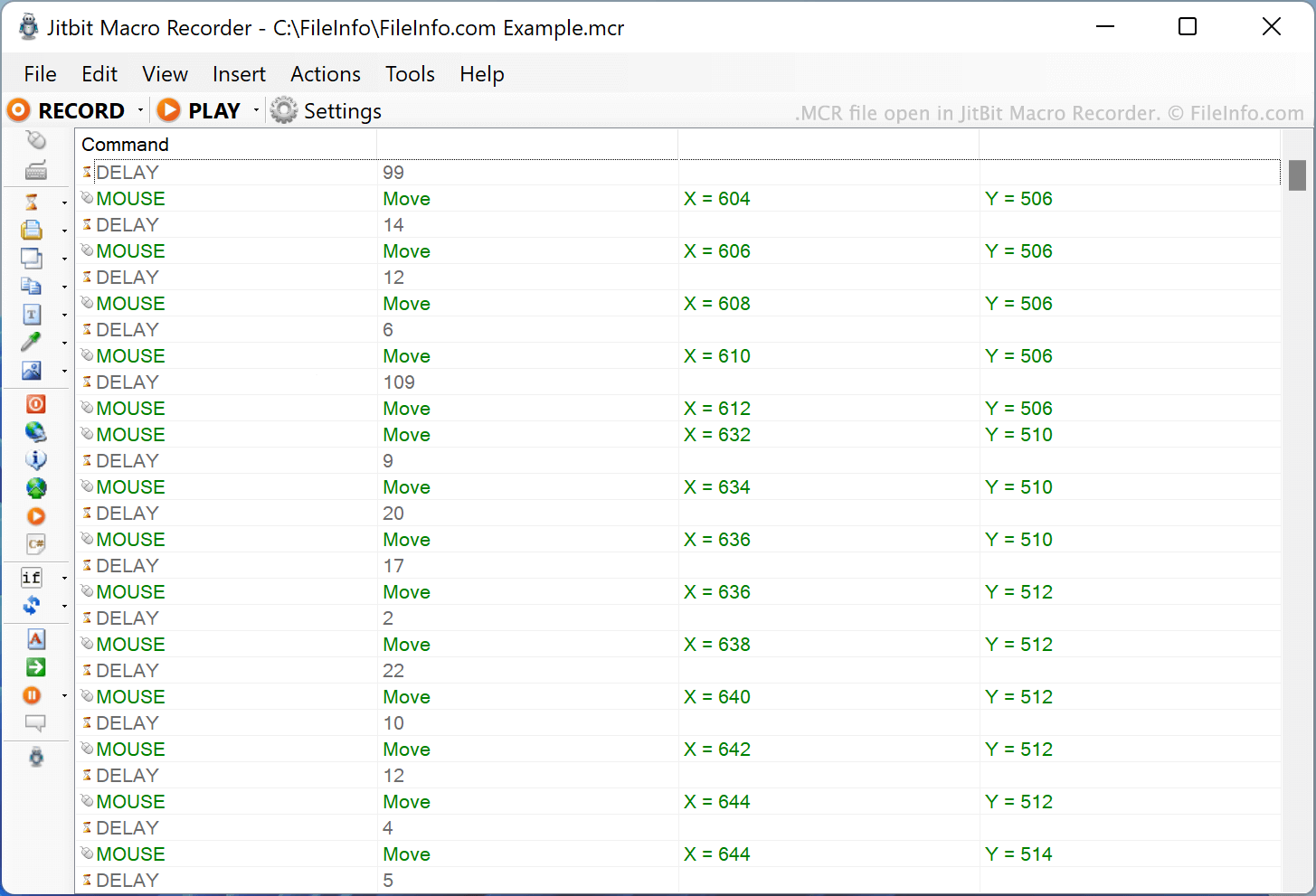Start recording with the RECORD button
The width and height of the screenshot is (1316, 896).
67,110
